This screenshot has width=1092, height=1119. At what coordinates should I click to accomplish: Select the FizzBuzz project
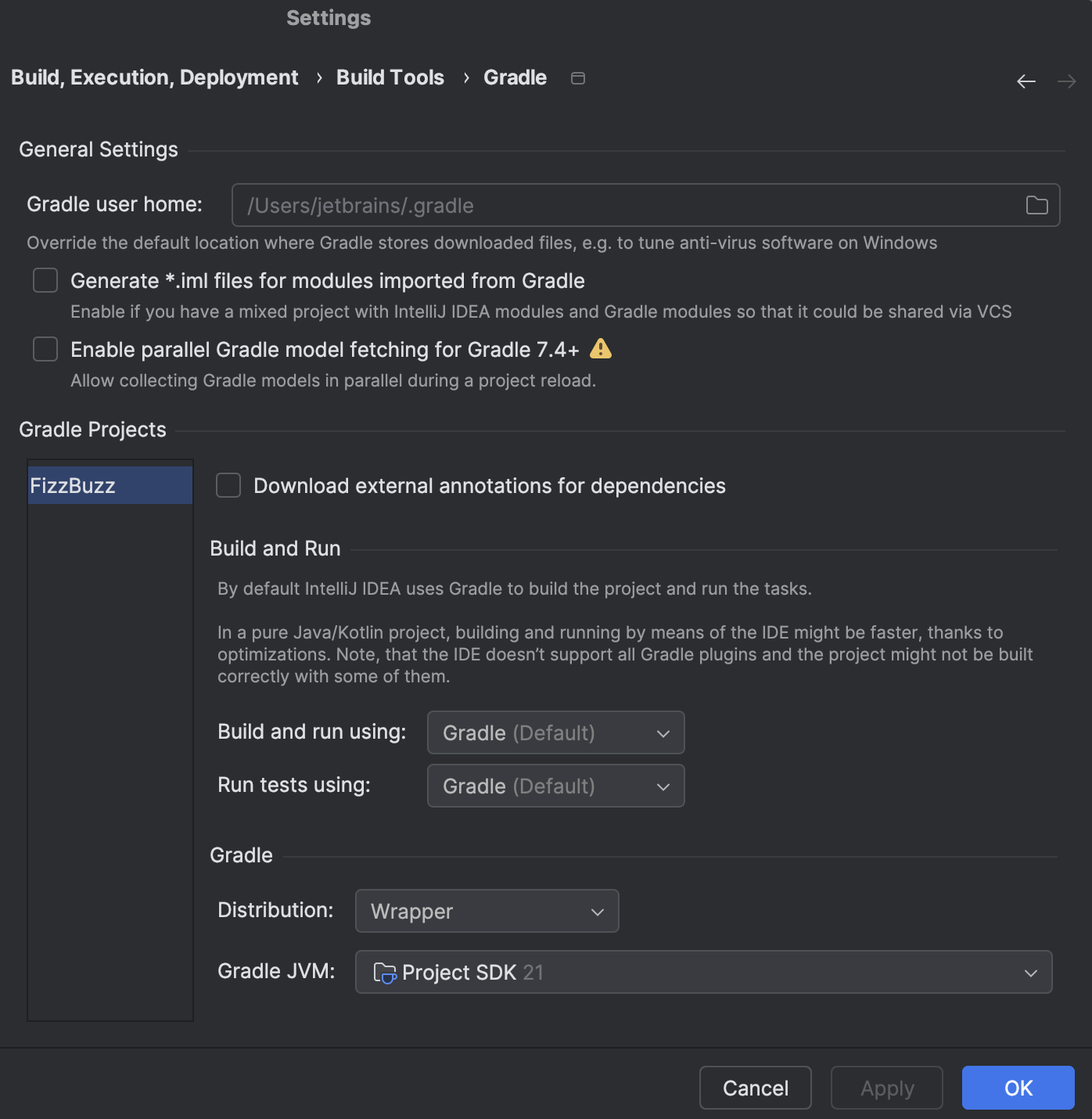[110, 484]
